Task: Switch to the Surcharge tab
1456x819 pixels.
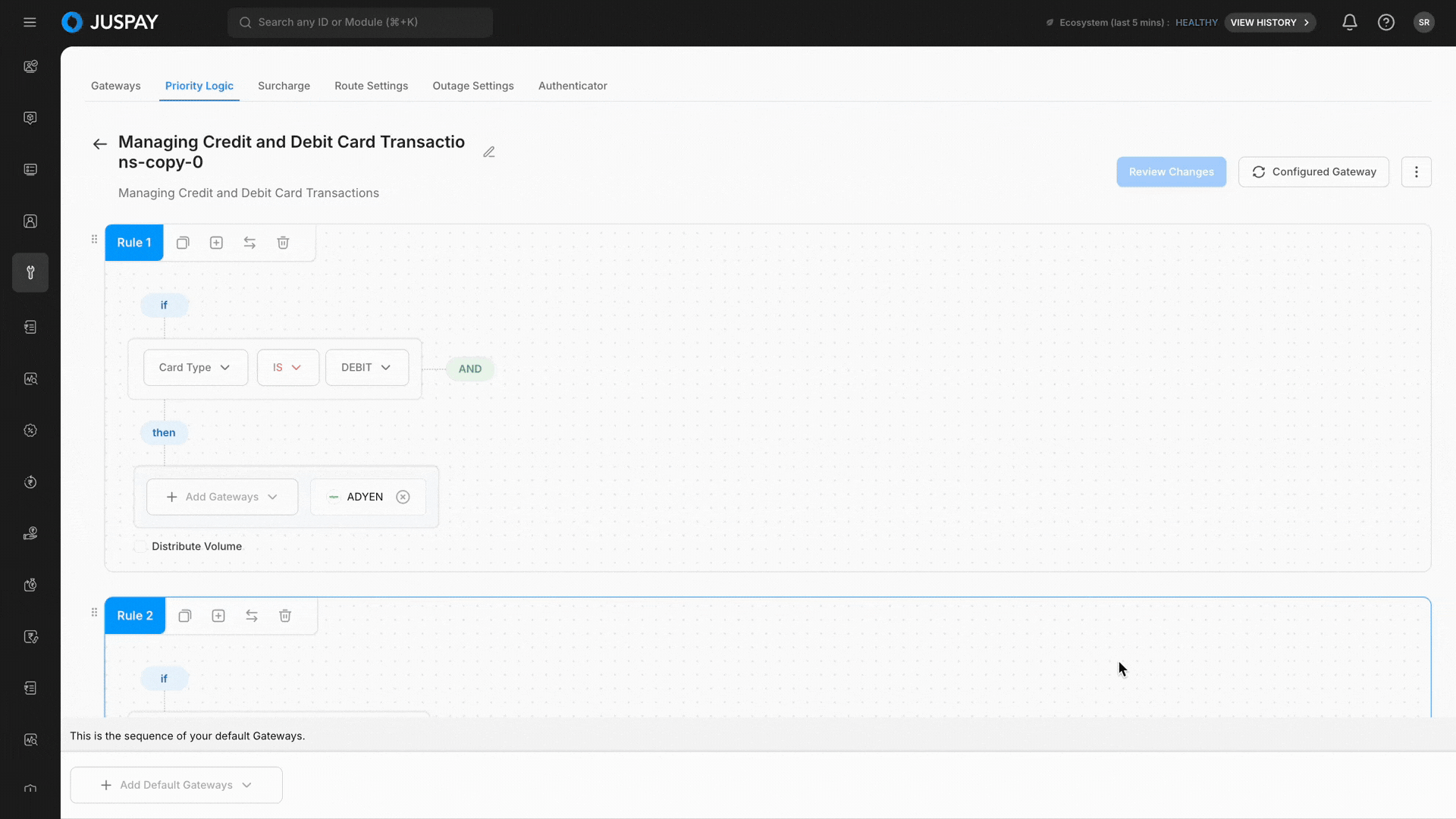Action: 284,86
